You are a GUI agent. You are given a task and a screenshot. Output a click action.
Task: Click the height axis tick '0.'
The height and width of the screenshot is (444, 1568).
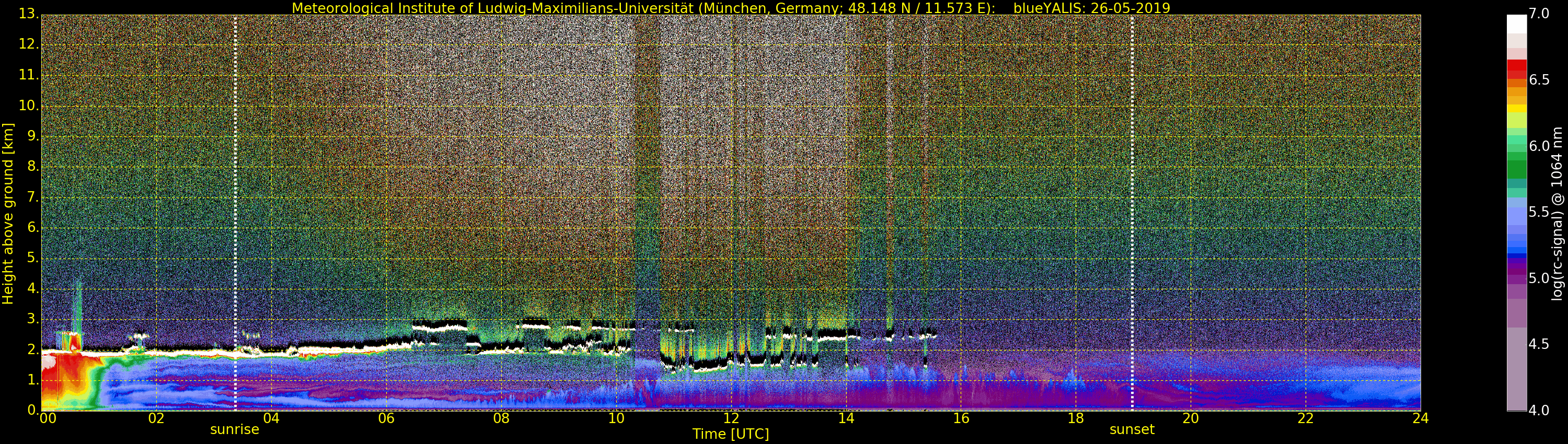coord(33,410)
